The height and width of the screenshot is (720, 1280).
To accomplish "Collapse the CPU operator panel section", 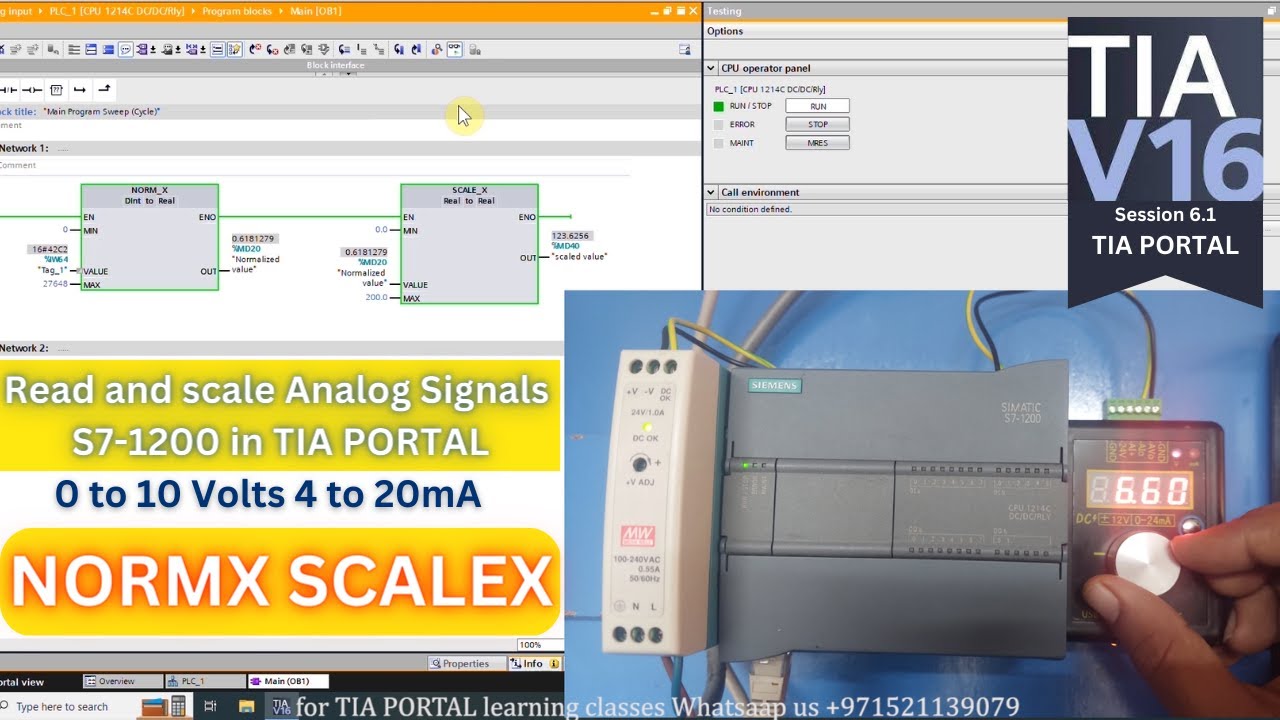I will tap(711, 68).
